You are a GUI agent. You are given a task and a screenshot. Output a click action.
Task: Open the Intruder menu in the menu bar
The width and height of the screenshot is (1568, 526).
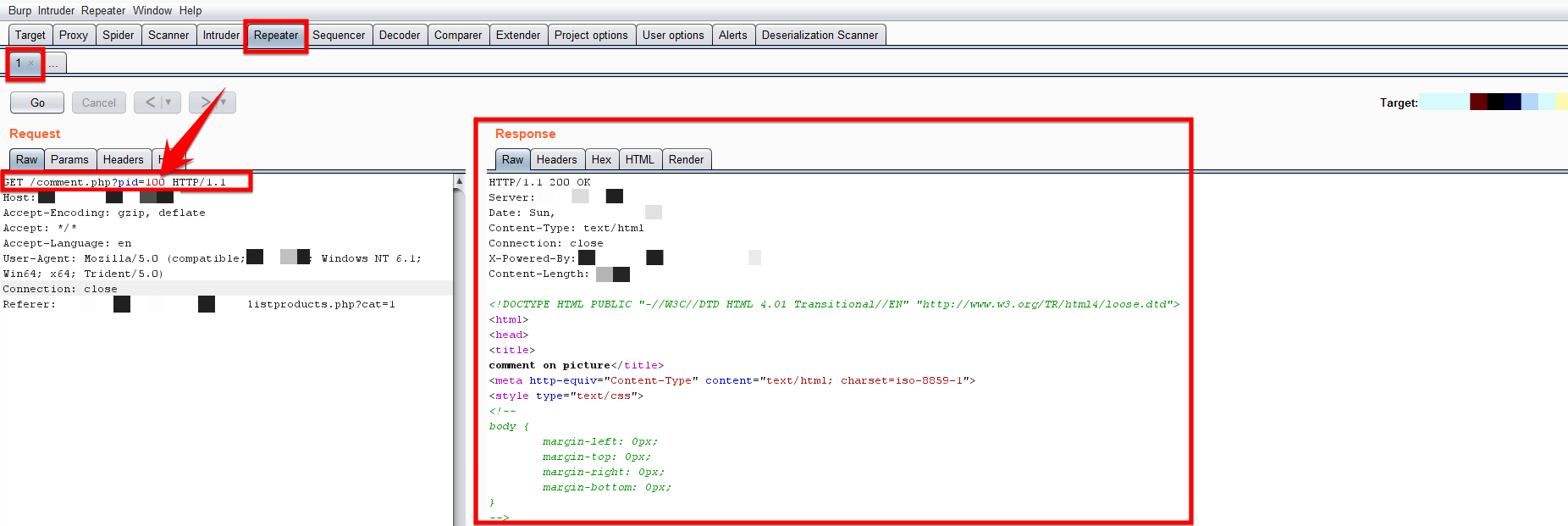[x=56, y=10]
